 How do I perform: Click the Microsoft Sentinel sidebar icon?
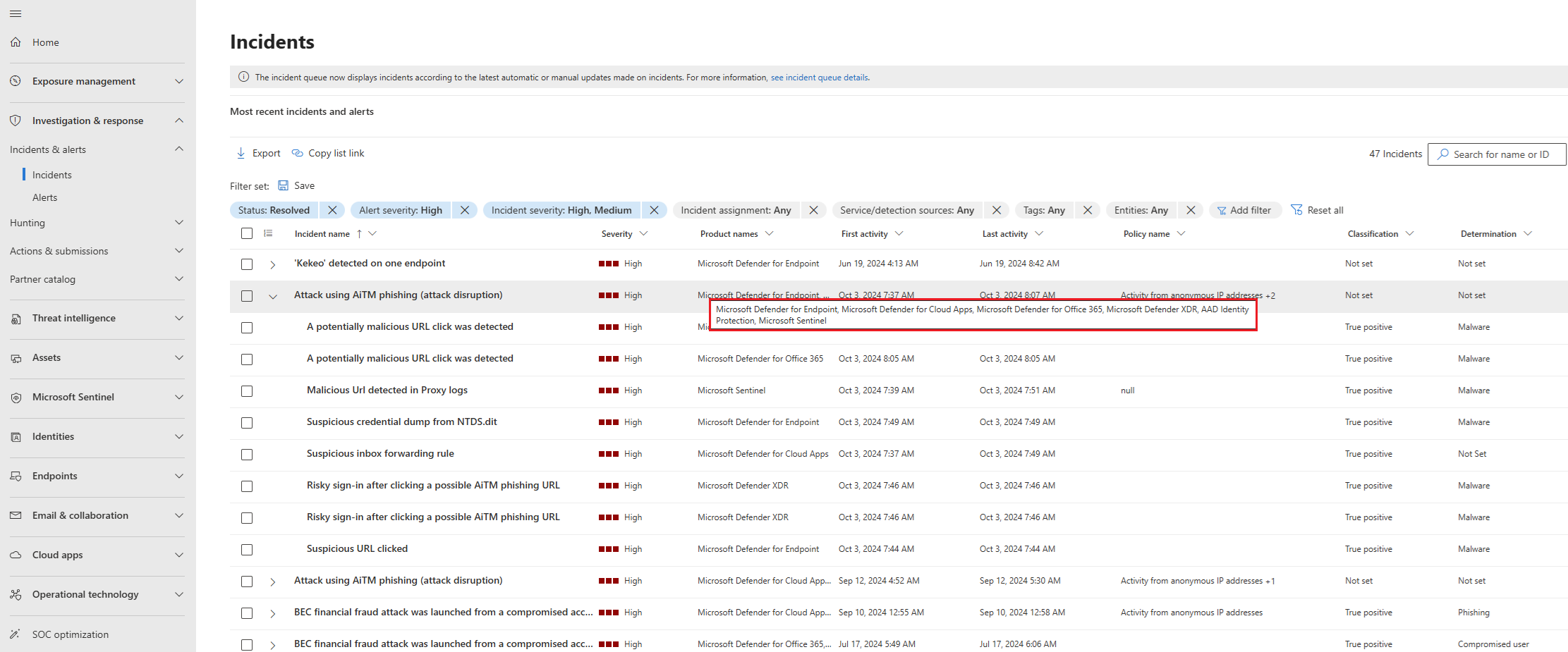click(x=16, y=398)
